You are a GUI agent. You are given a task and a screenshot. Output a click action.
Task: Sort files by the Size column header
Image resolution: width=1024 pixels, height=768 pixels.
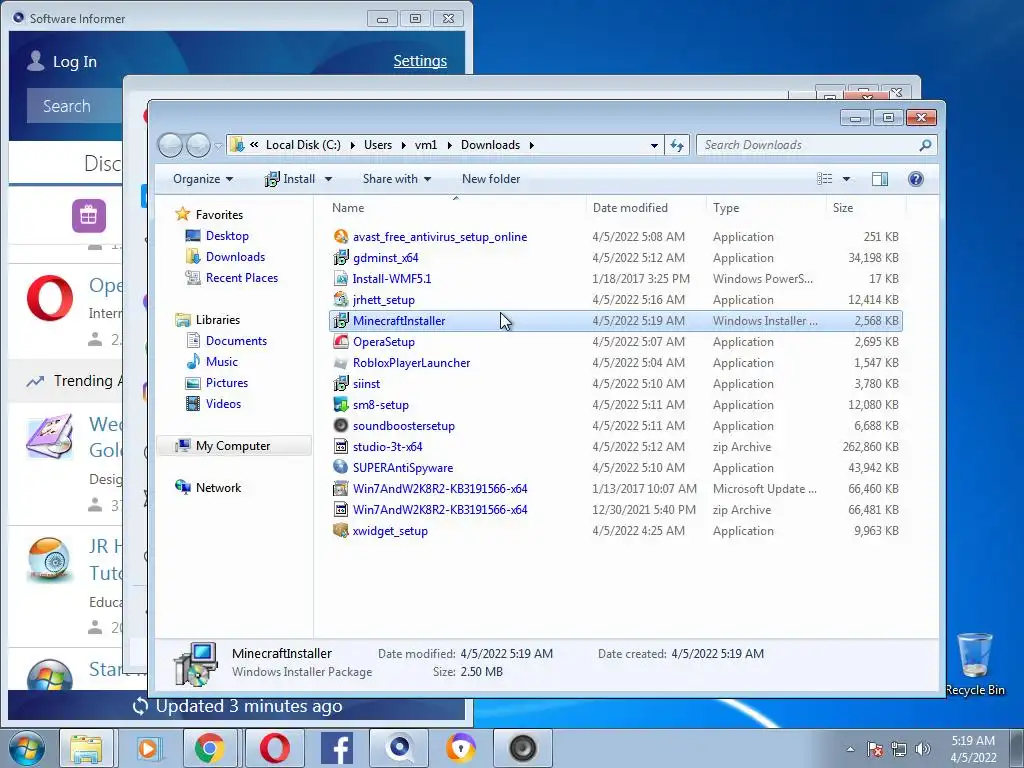coord(866,208)
